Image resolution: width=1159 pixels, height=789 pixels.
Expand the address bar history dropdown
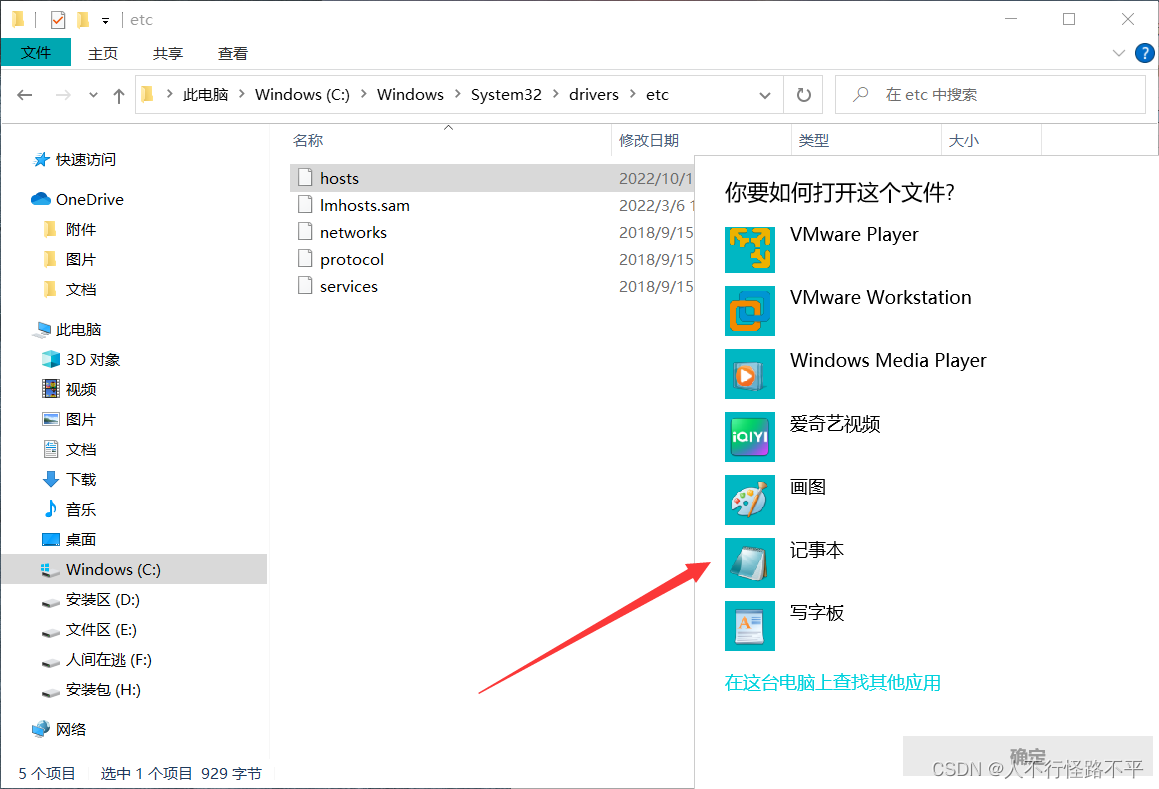[x=765, y=95]
